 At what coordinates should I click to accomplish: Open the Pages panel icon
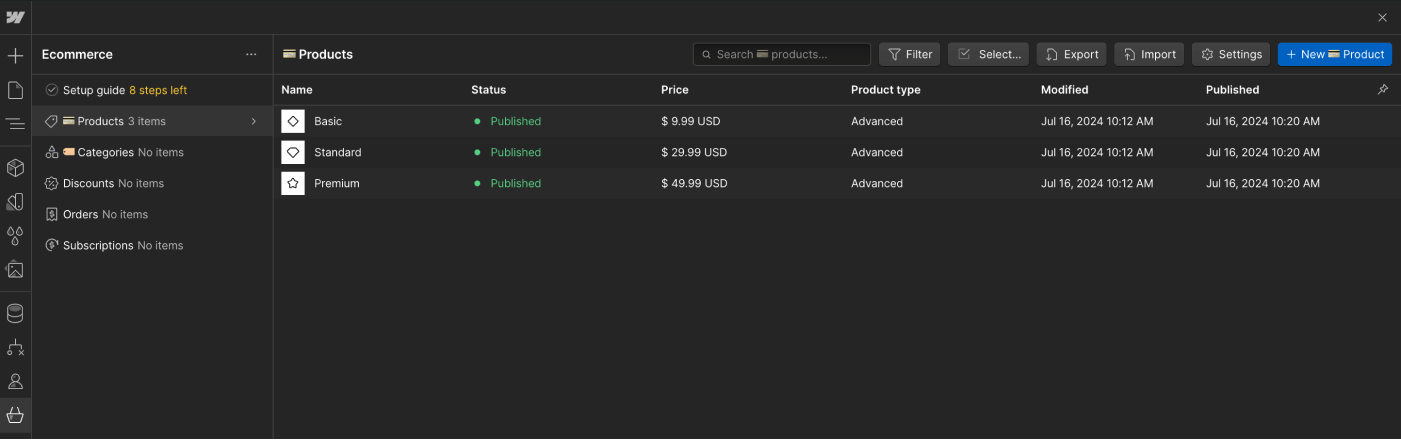15,90
